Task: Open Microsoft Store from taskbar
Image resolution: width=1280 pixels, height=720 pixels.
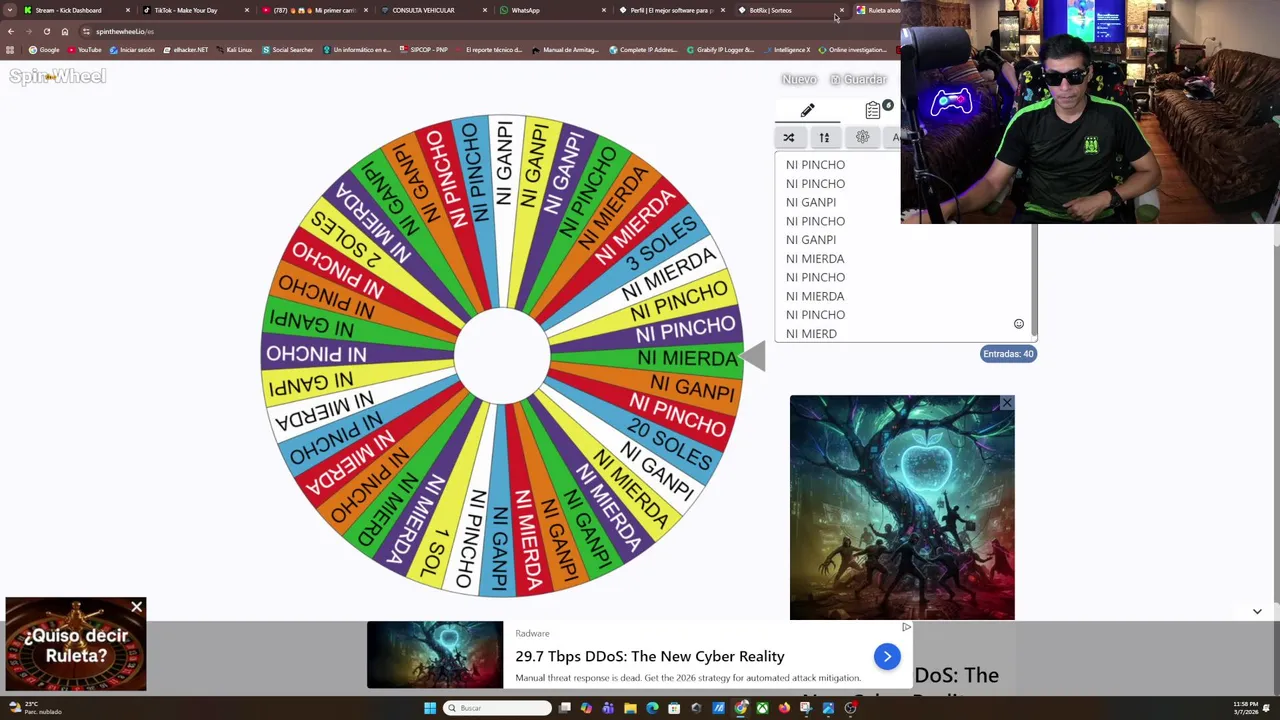Action: pyautogui.click(x=674, y=708)
